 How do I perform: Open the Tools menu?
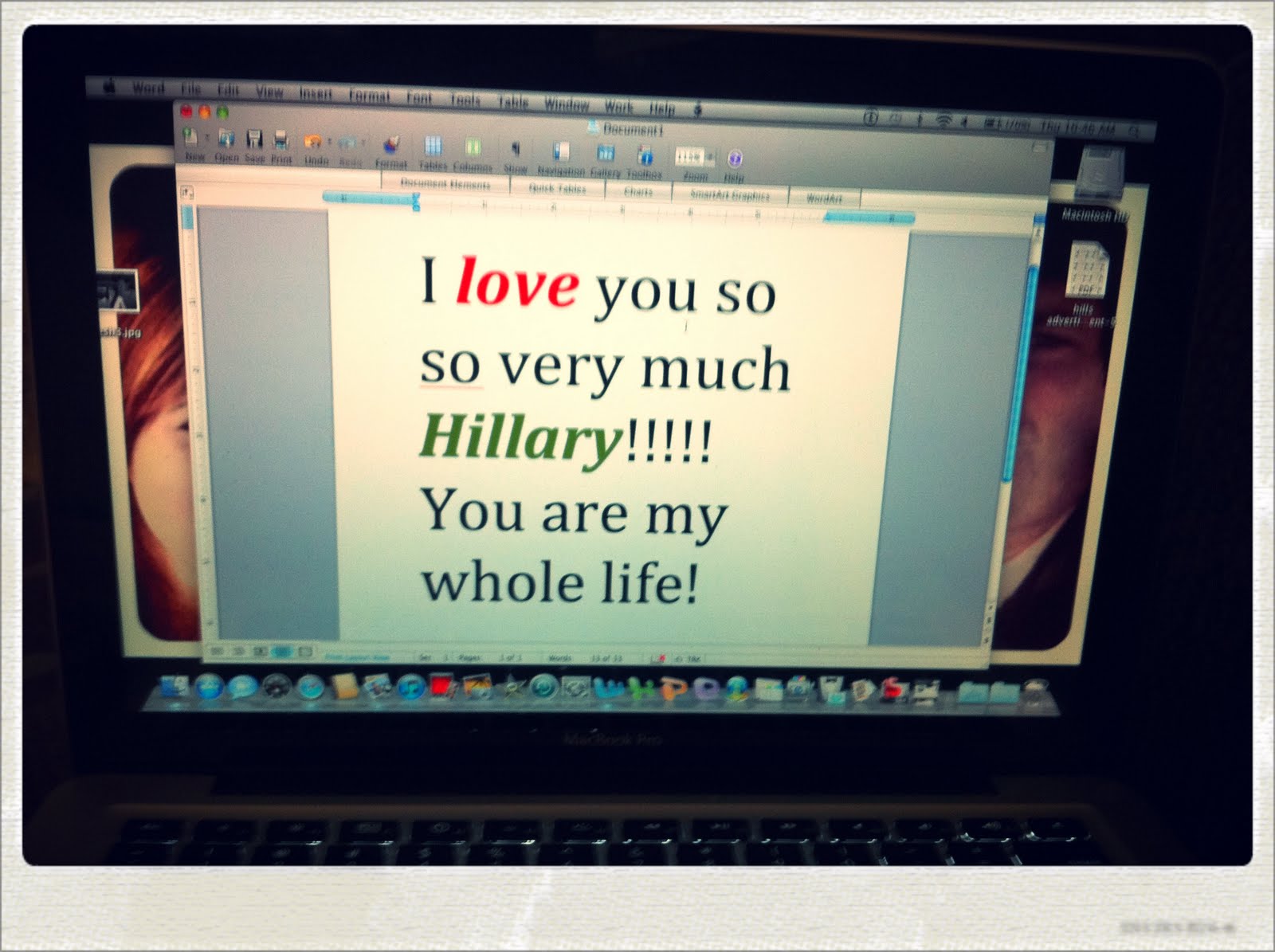coord(465,100)
